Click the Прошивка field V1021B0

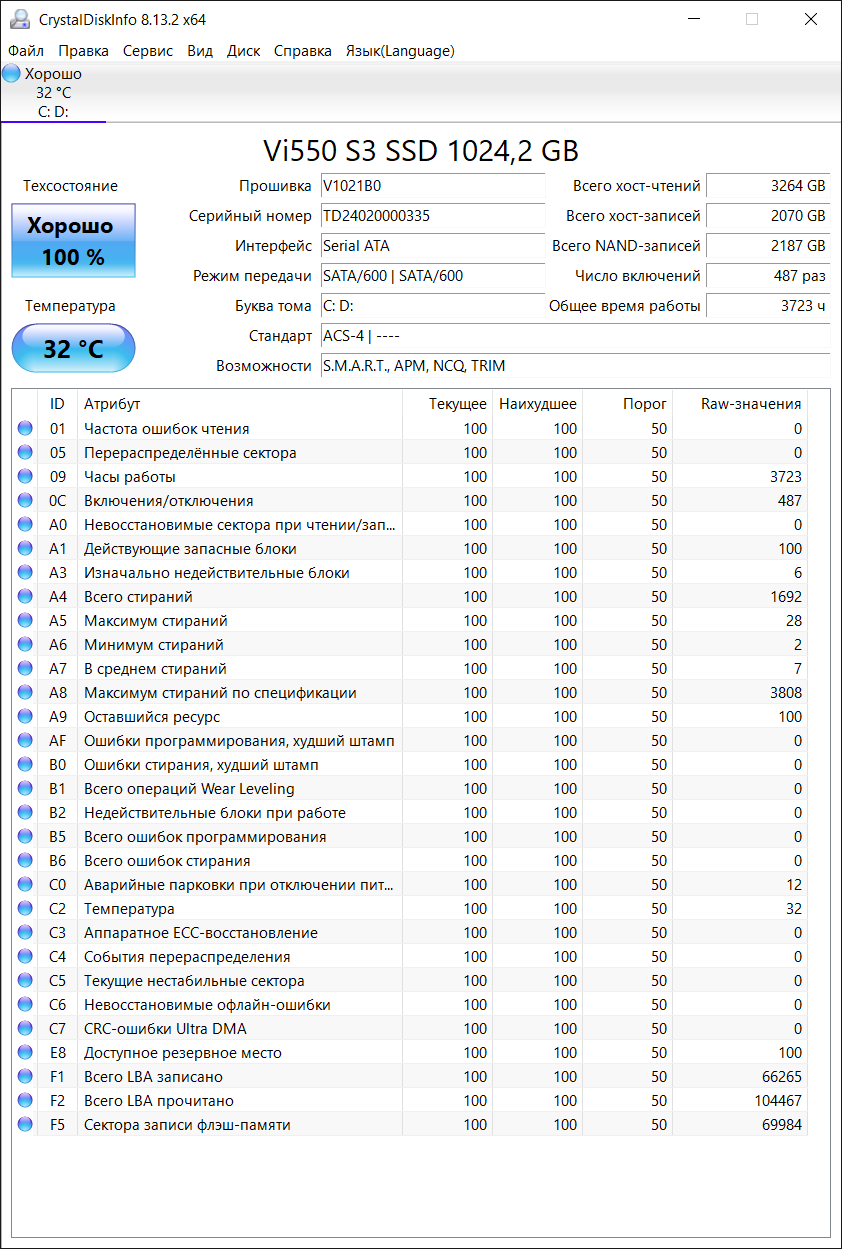pos(432,186)
